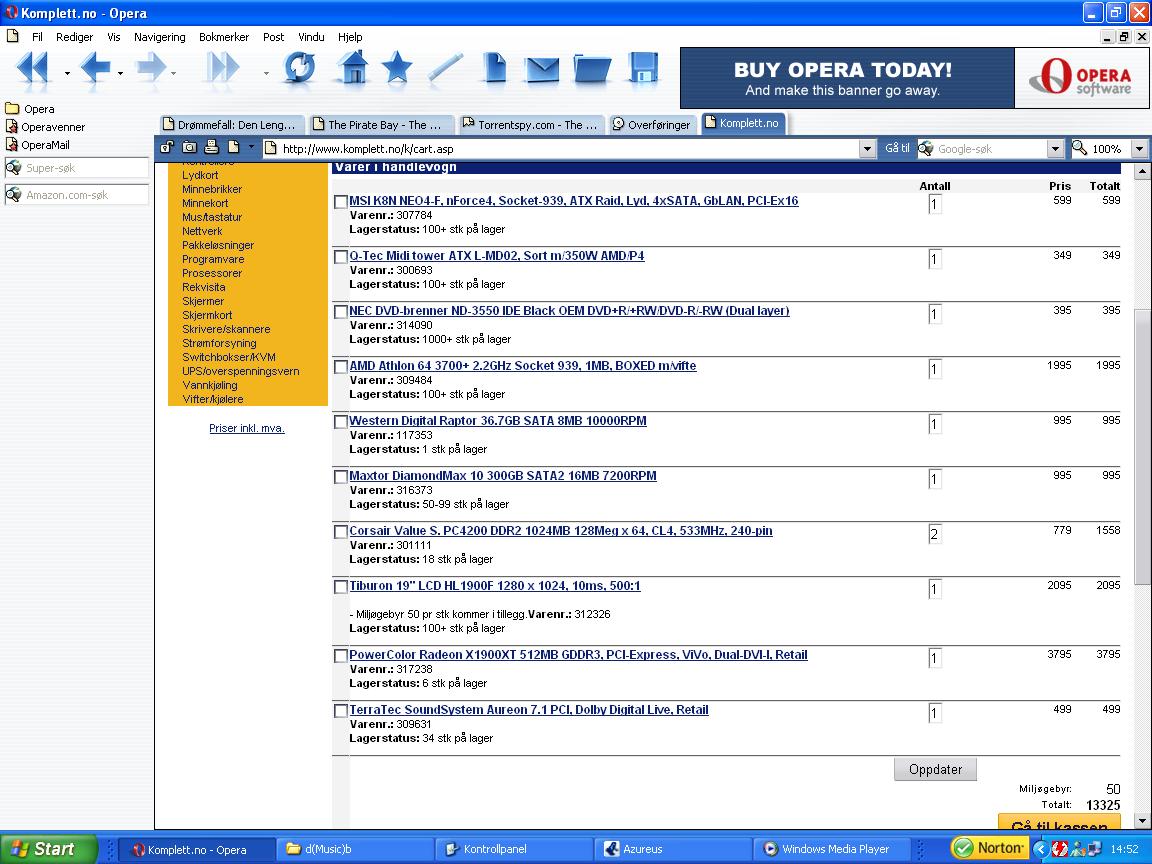
Task: Check the box for Corsair Value S. memory
Action: 340,532
